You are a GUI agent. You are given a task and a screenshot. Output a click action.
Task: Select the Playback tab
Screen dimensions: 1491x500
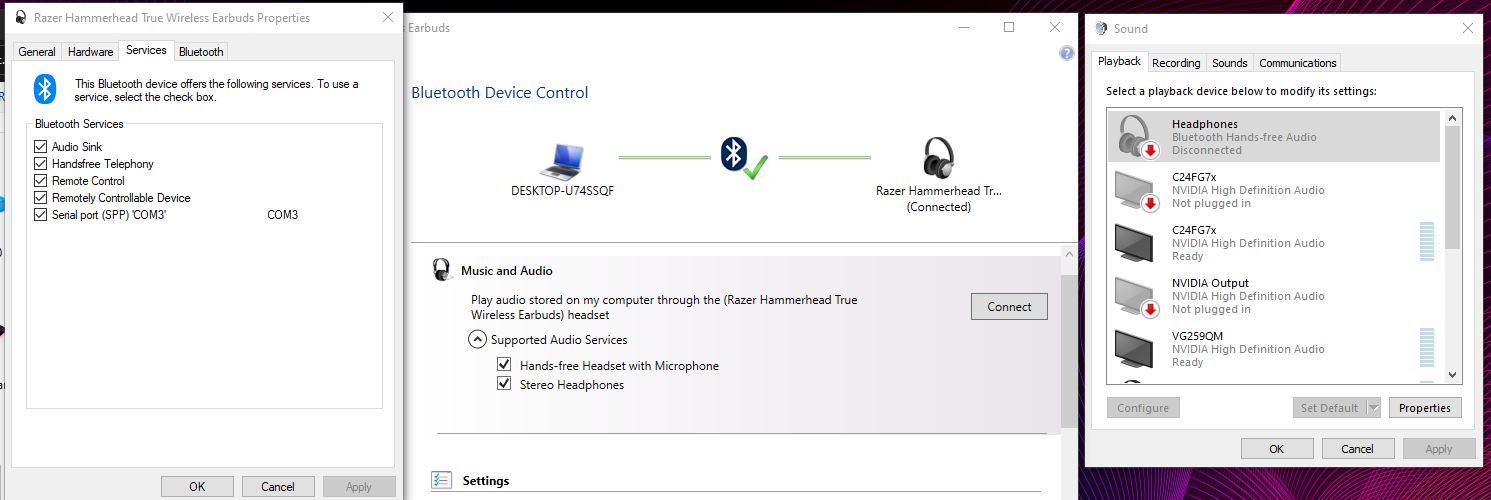[x=1119, y=61]
